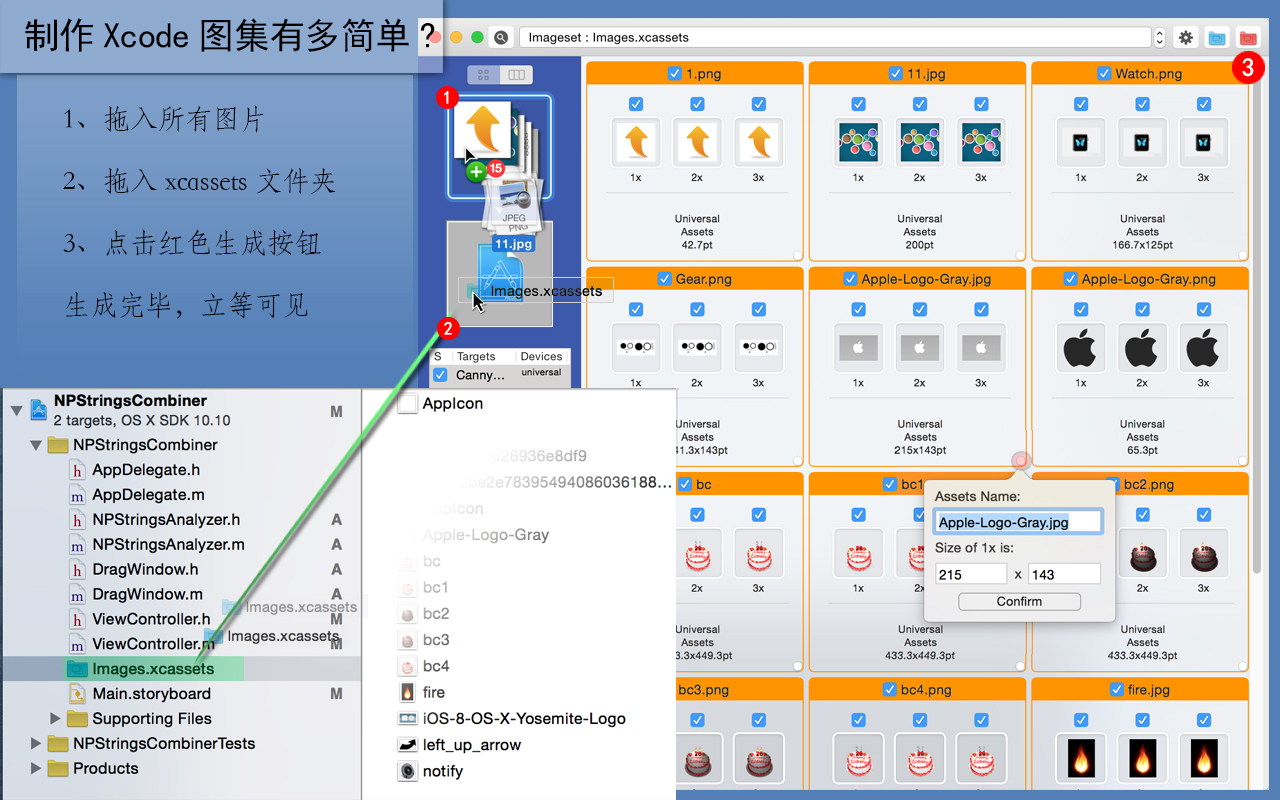Expand the Products group
Image resolution: width=1280 pixels, height=800 pixels.
(x=36, y=769)
